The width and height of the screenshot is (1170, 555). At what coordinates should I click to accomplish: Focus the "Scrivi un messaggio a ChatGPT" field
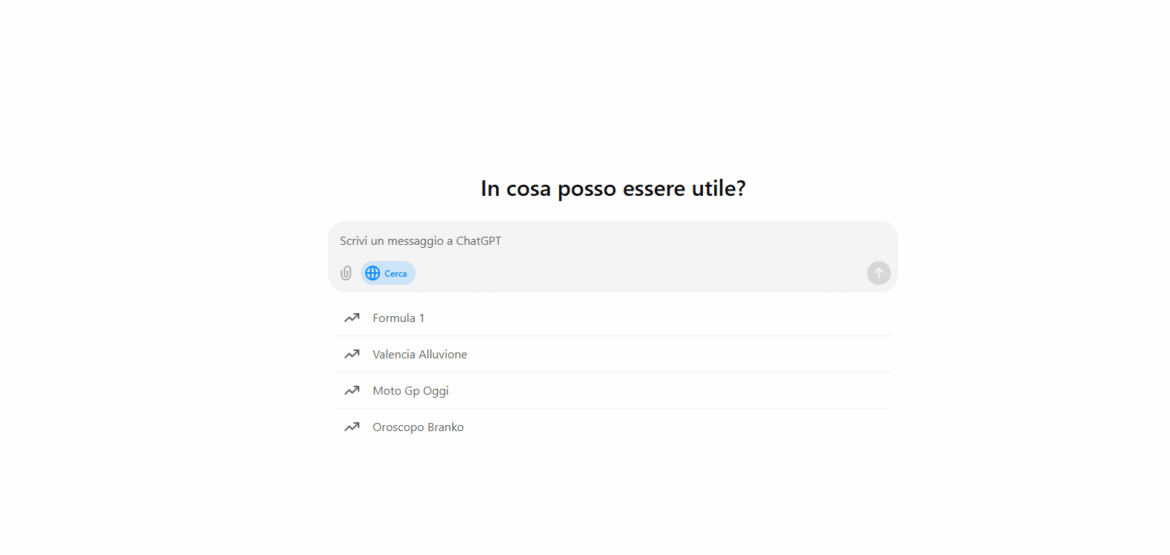600,241
